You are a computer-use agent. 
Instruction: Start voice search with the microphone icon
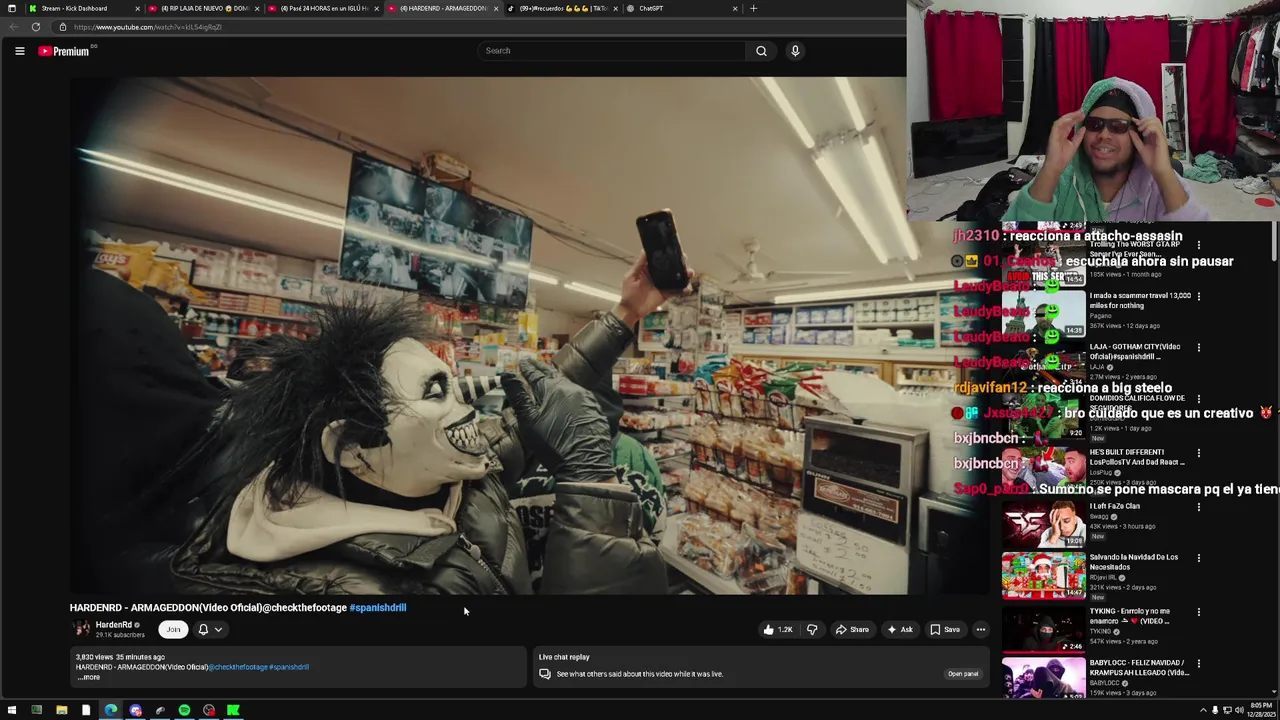[795, 51]
